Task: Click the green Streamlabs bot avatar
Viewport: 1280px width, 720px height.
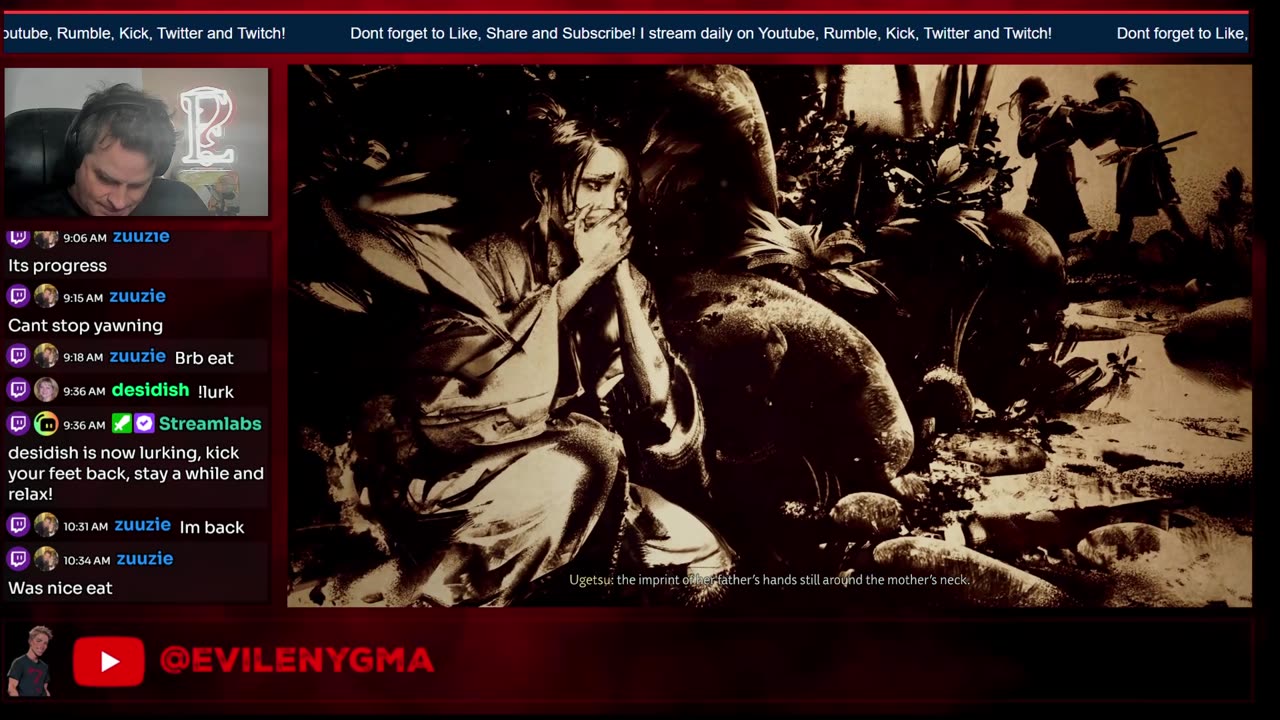Action: pyautogui.click(x=46, y=424)
